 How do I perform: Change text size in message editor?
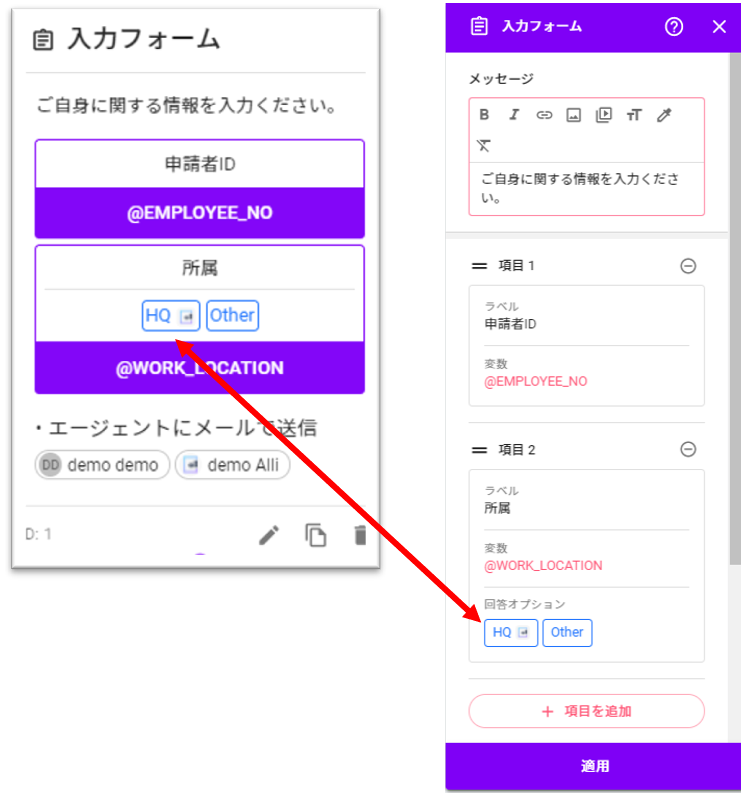tap(634, 115)
